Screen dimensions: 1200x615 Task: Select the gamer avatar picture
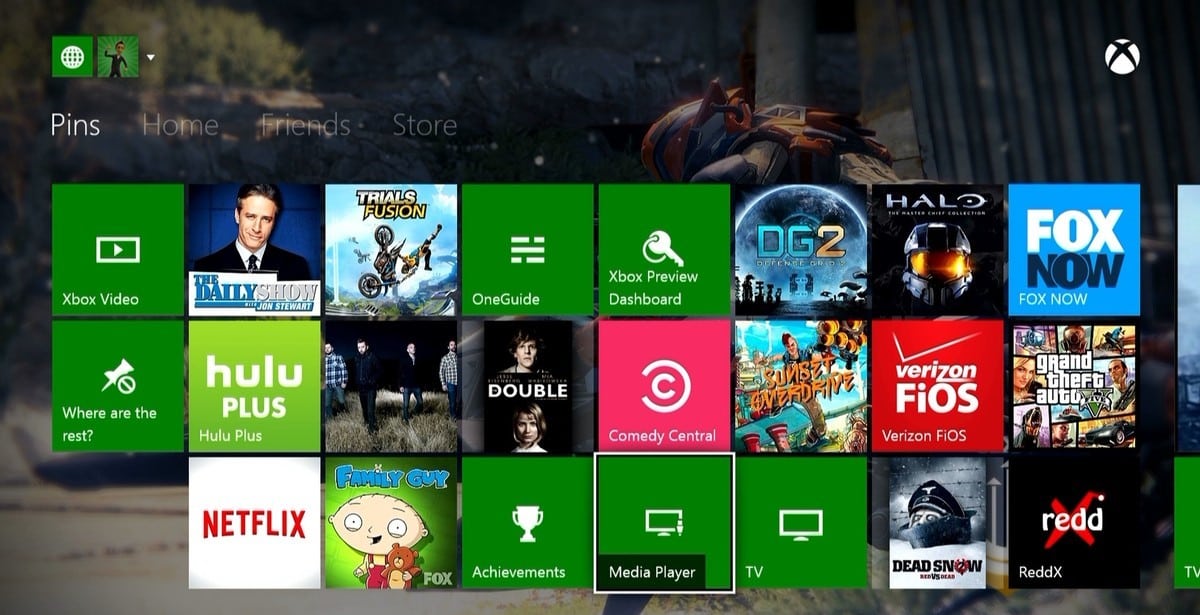pyautogui.click(x=117, y=57)
